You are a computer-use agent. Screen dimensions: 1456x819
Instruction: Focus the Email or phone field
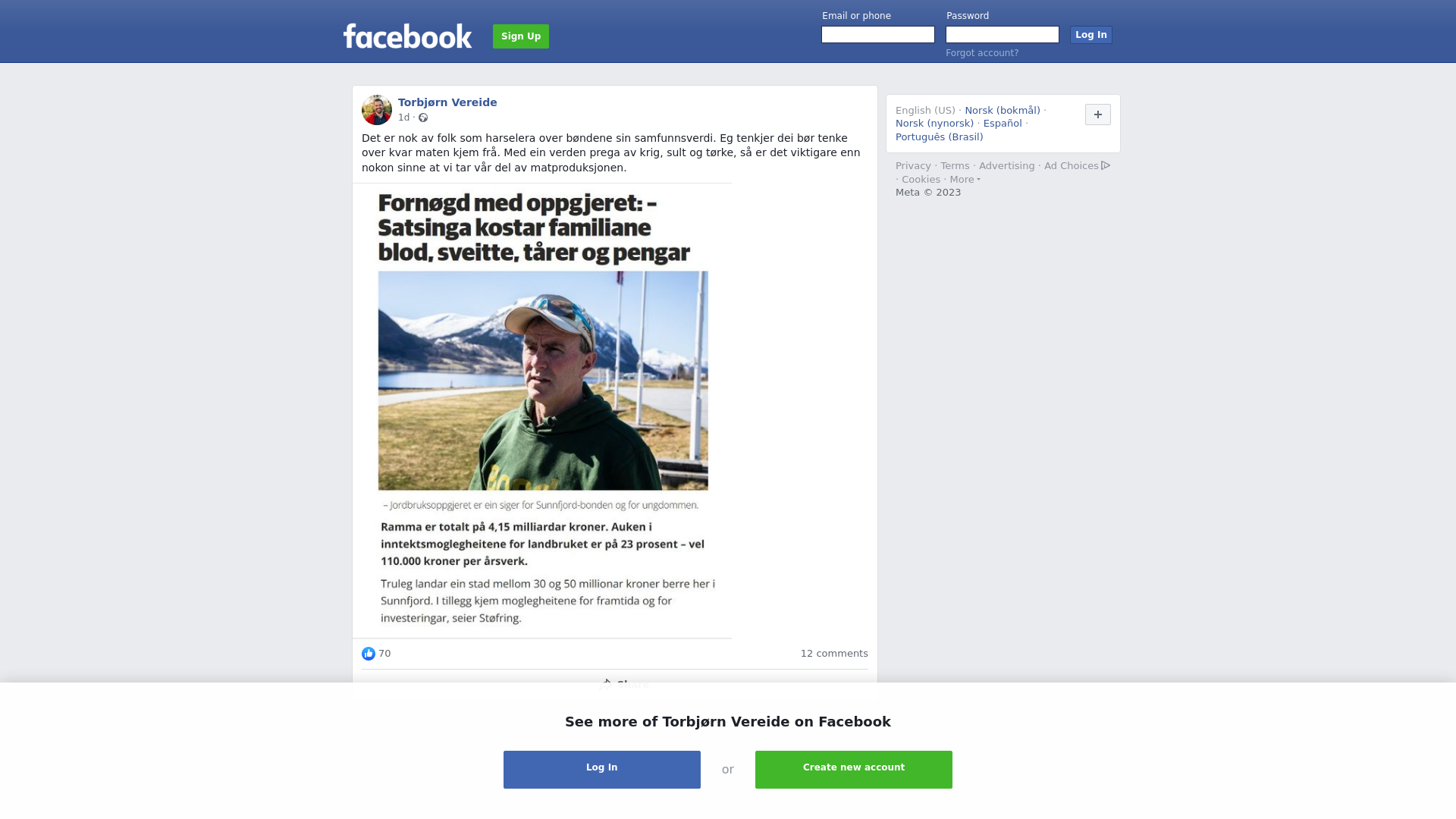pyautogui.click(x=878, y=35)
